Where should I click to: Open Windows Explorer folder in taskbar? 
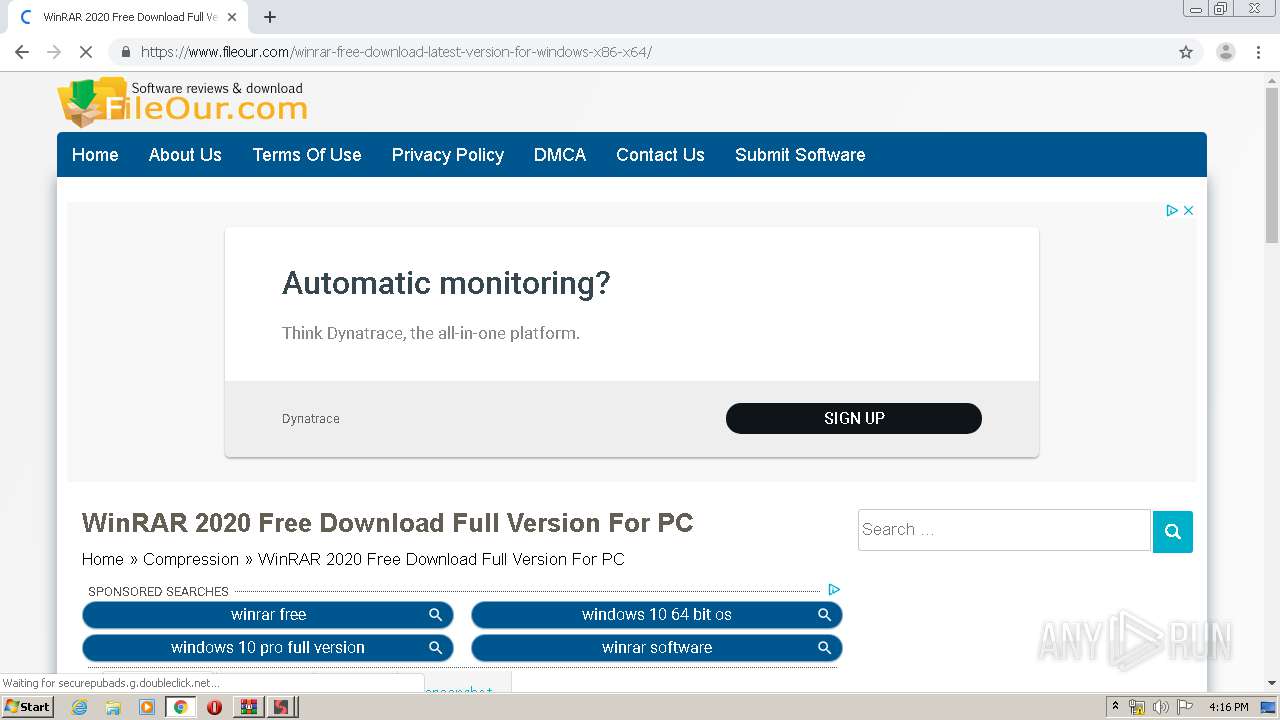[x=113, y=707]
